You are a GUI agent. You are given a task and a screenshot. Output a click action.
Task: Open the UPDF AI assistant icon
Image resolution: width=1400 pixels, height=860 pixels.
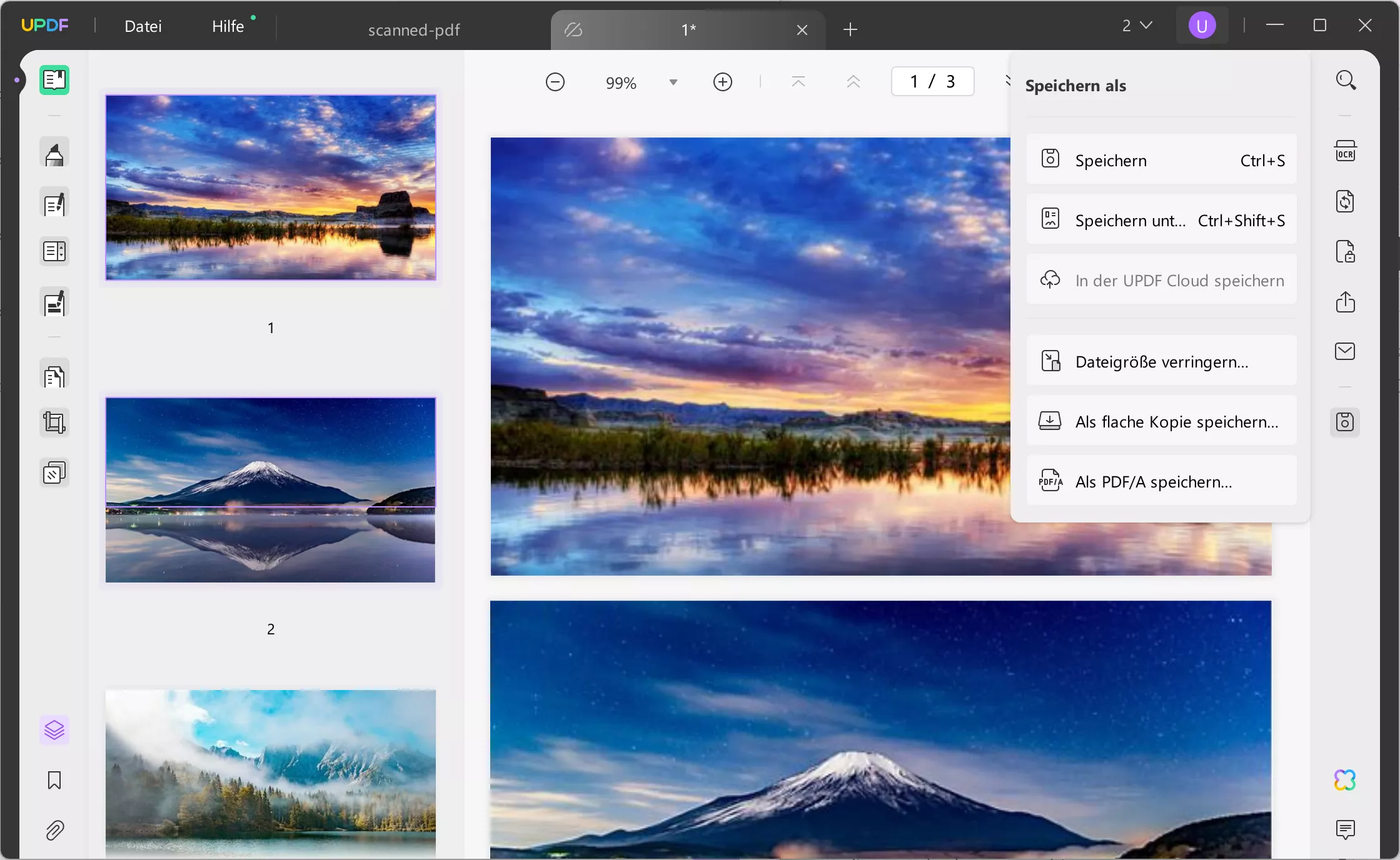point(1345,780)
